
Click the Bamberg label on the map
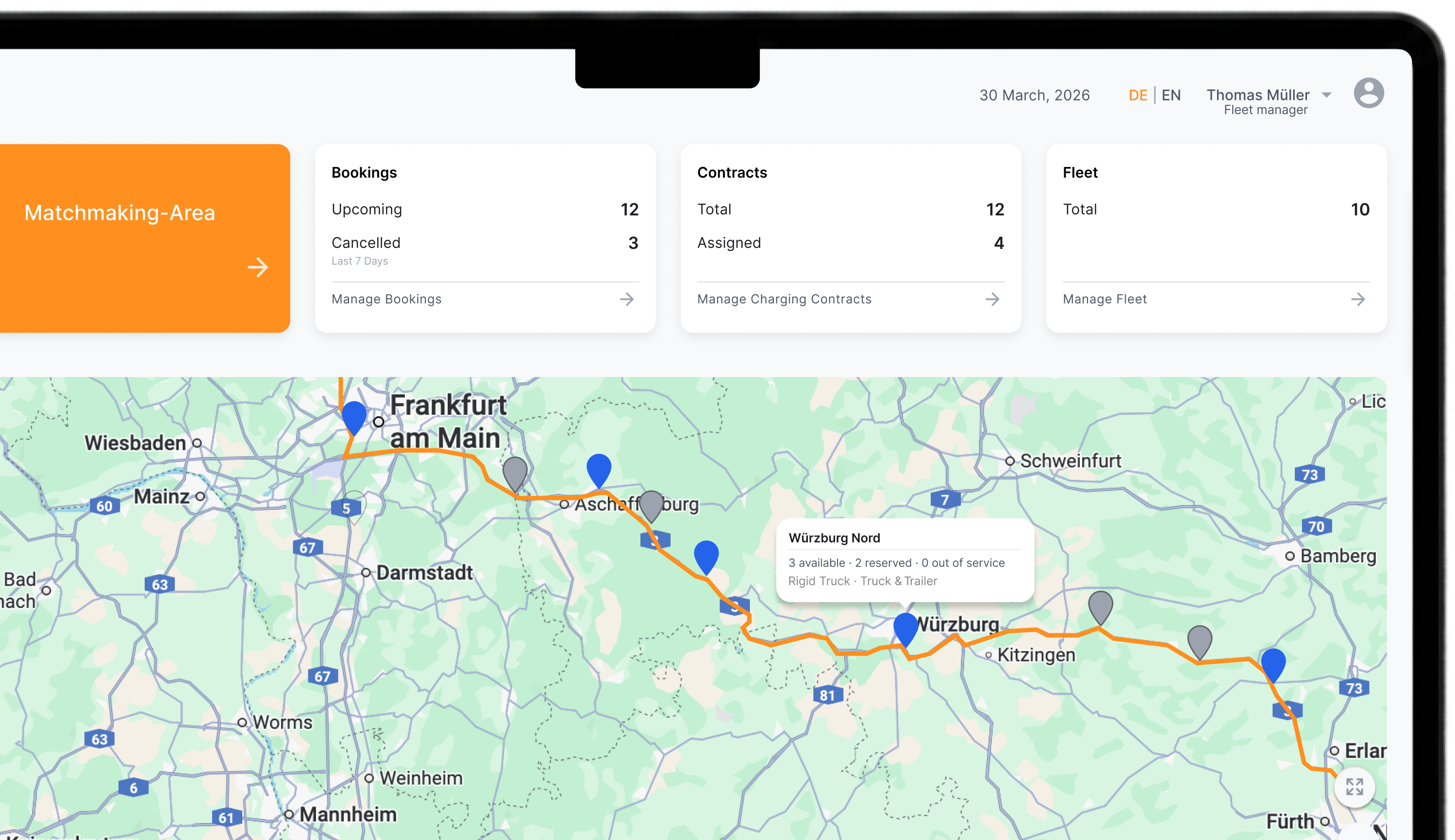[x=1338, y=556]
